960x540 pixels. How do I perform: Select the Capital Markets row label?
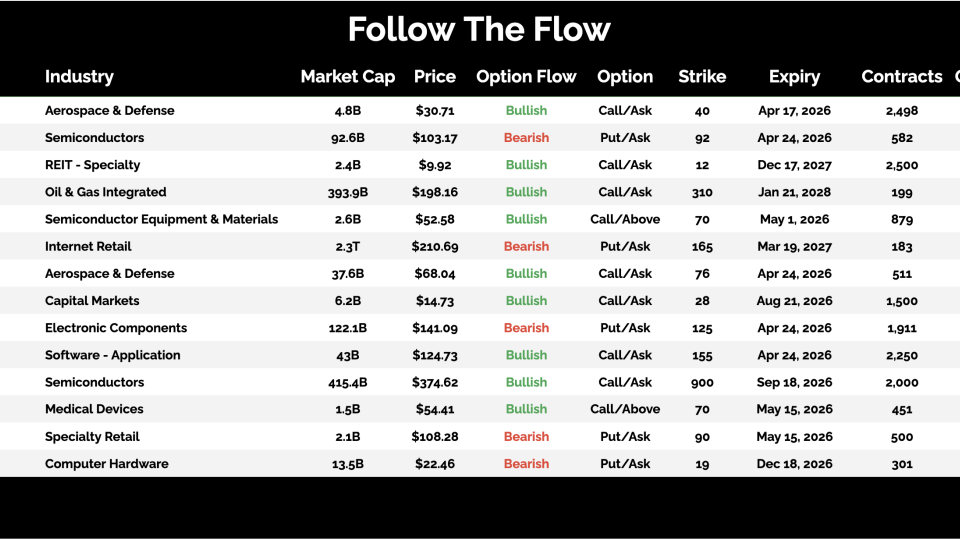[x=92, y=301]
